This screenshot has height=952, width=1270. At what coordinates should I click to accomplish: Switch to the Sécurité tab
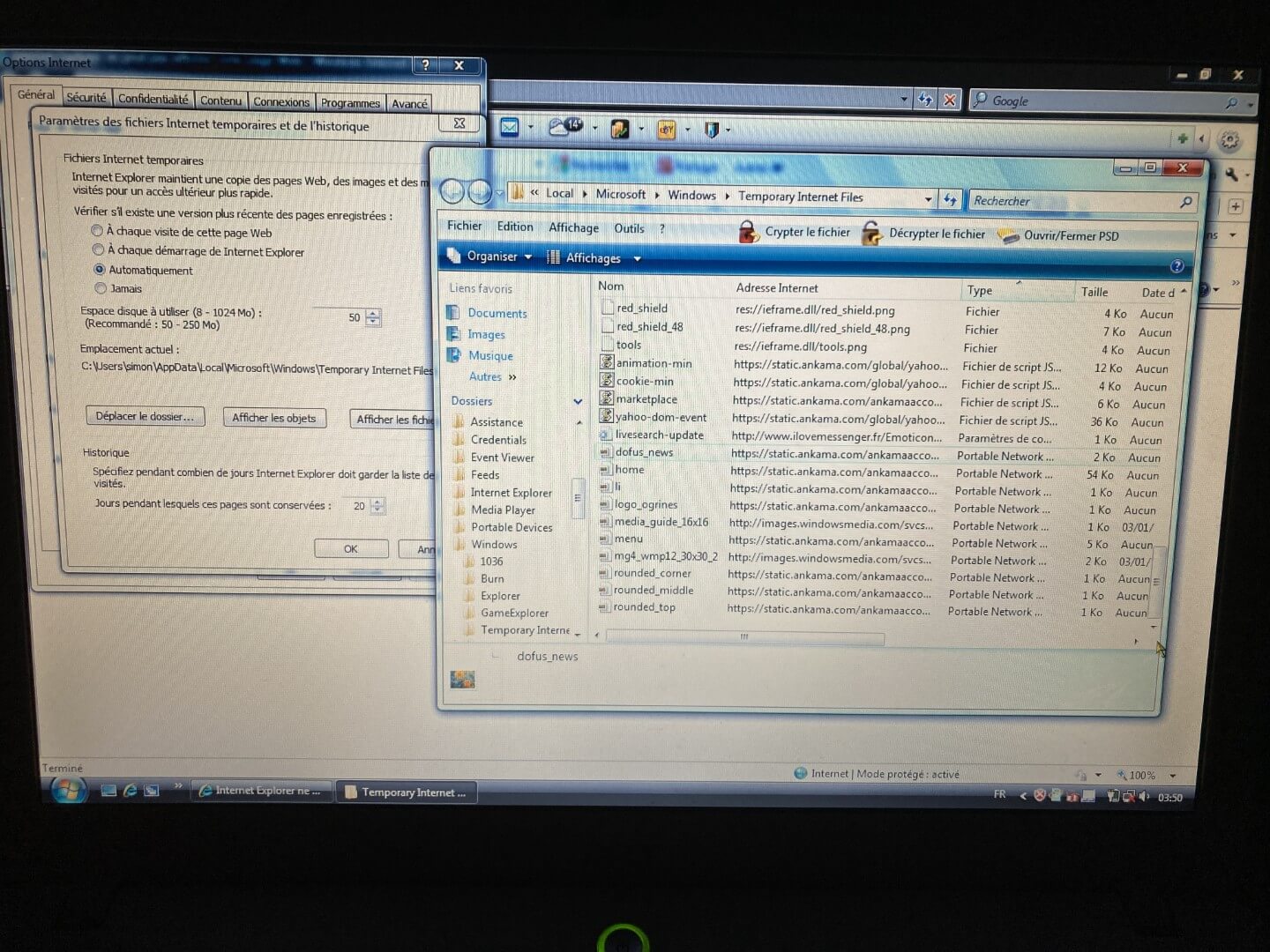coord(86,98)
